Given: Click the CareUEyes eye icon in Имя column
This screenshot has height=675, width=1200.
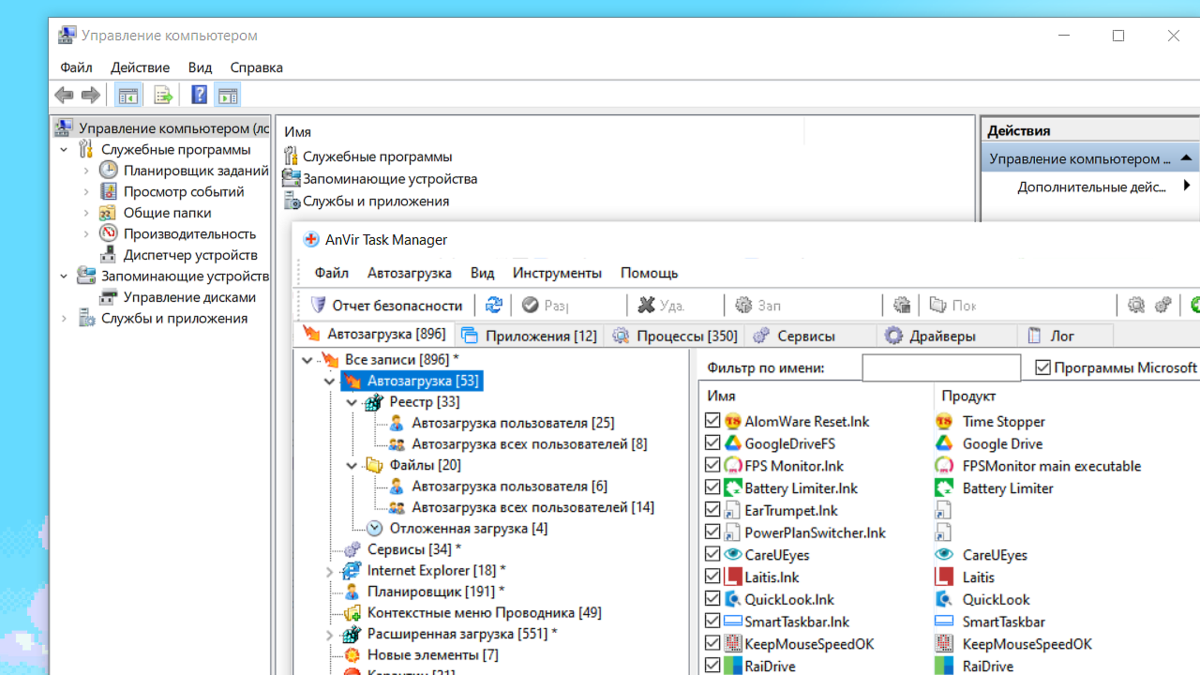Looking at the screenshot, I should coord(733,554).
